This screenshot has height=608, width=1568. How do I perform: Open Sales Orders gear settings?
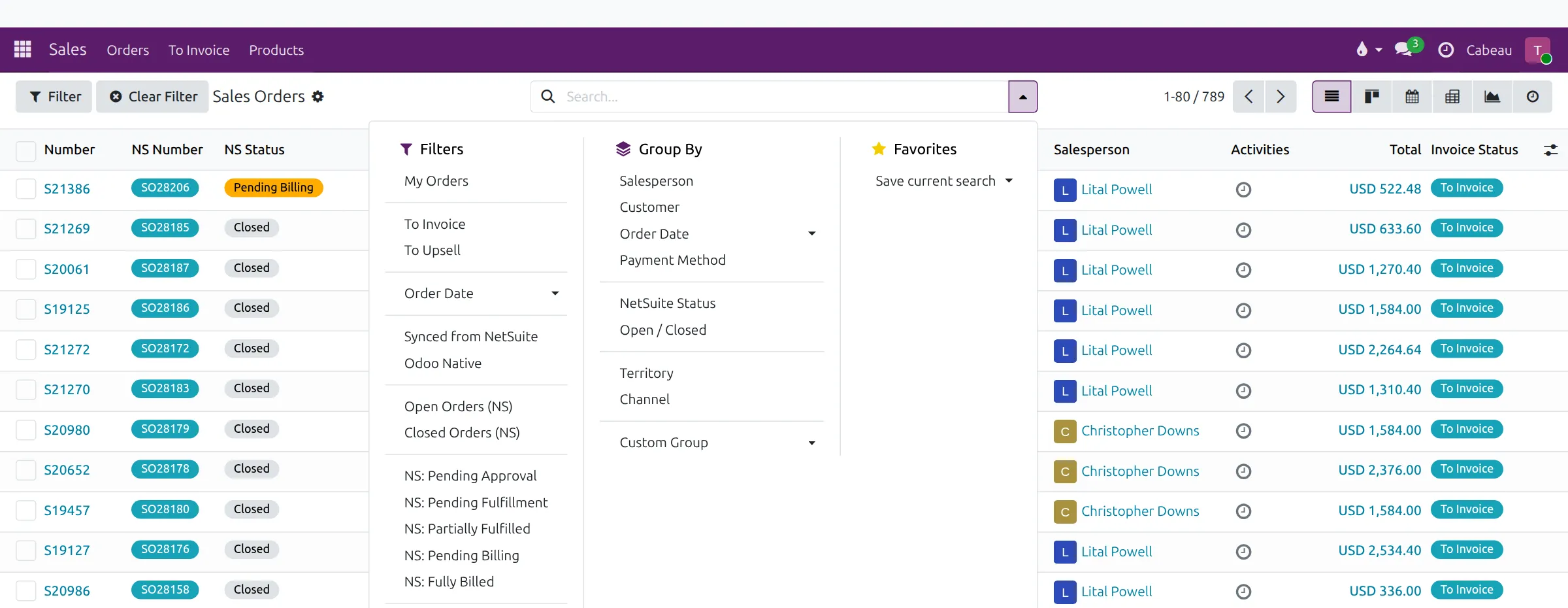(x=318, y=97)
